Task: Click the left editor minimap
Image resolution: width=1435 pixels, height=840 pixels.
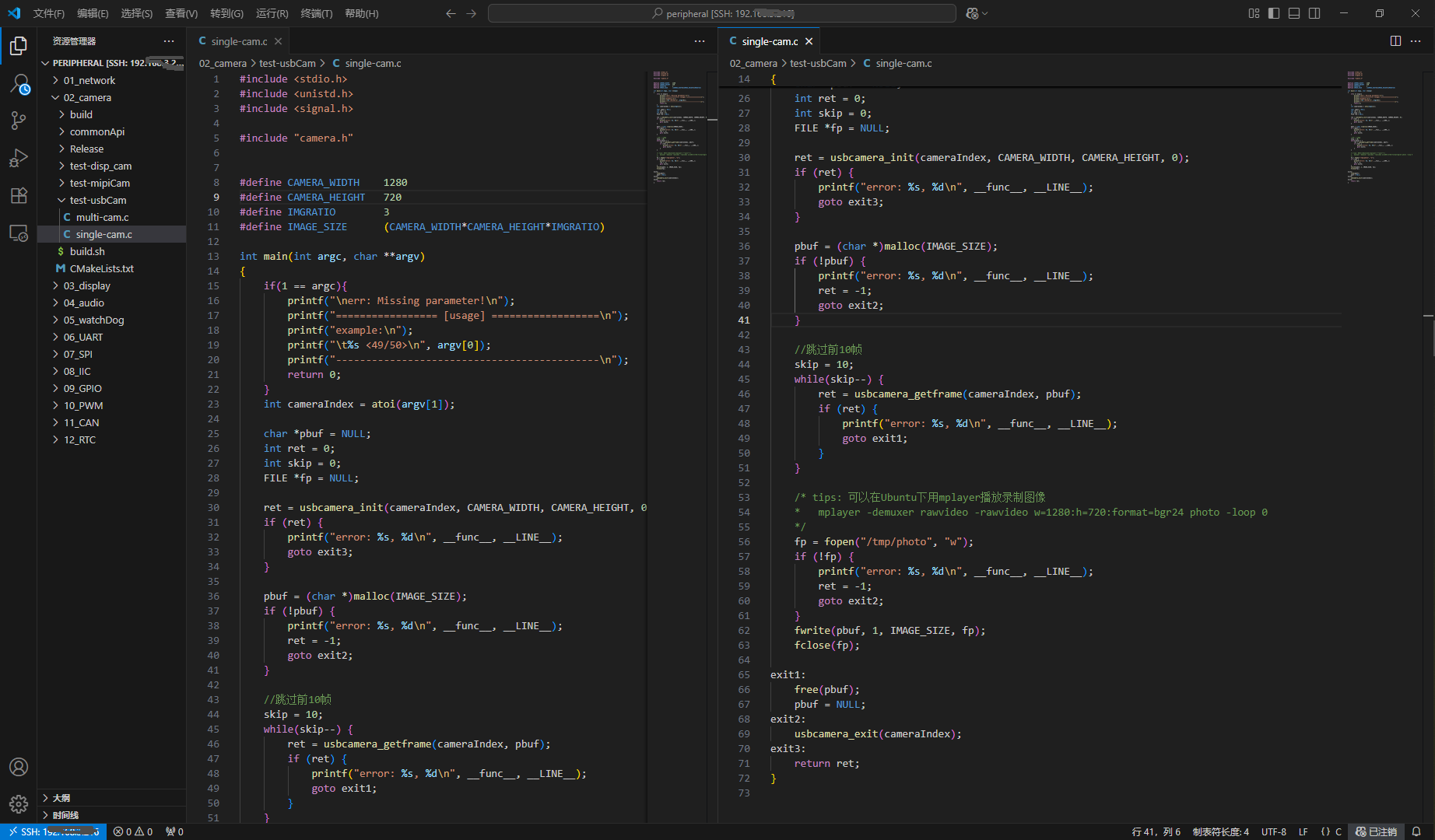Action: (x=679, y=128)
